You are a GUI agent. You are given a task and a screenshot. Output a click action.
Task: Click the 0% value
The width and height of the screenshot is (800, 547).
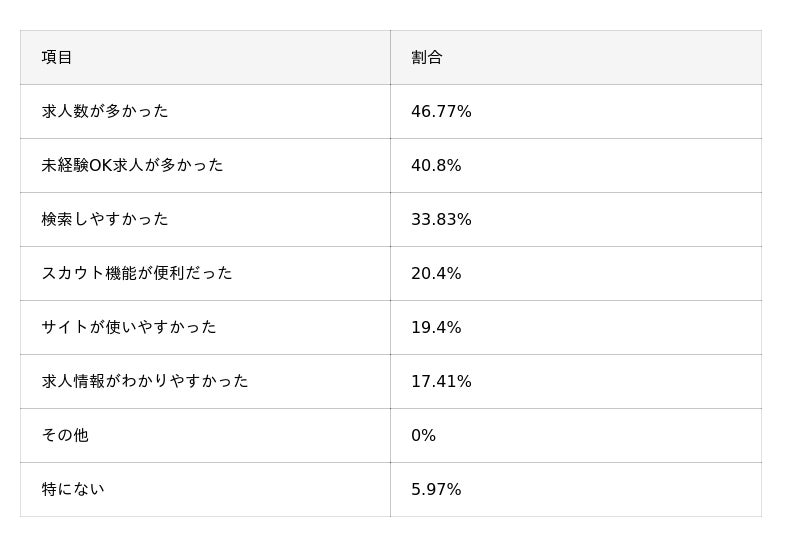coord(423,436)
